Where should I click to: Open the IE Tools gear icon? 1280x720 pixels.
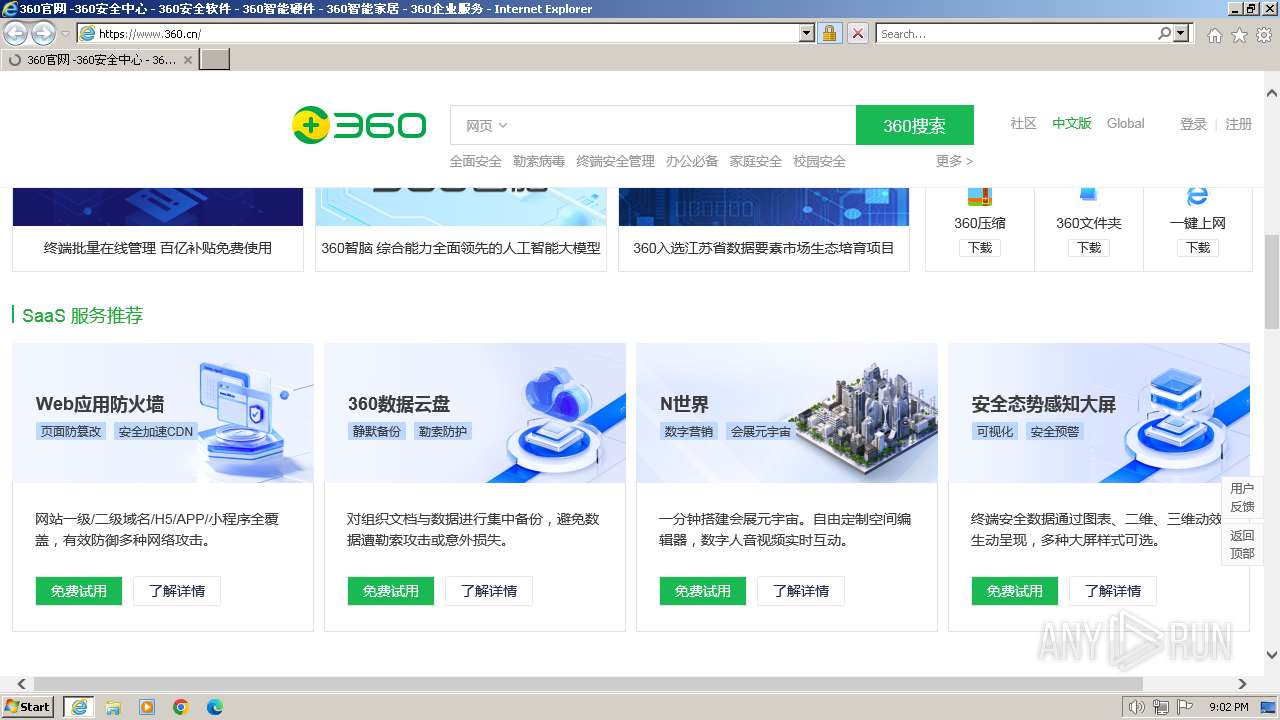coord(1264,35)
